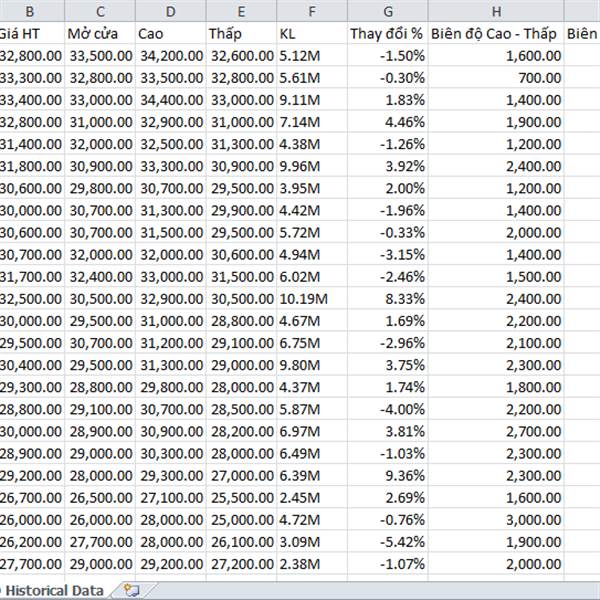
Task: Select column B by its header
Action: coord(30,12)
